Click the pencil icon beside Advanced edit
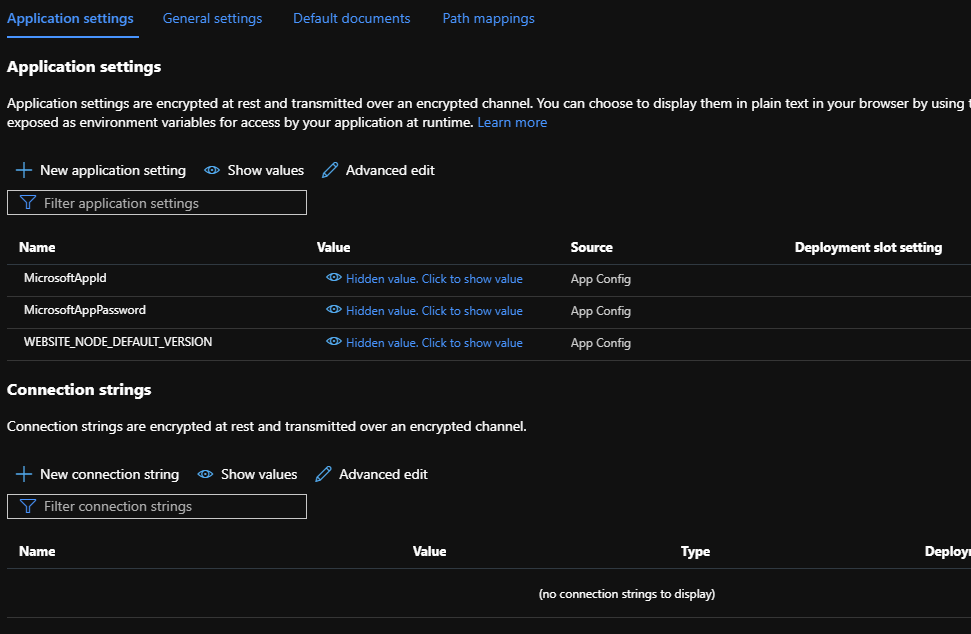 pos(329,170)
